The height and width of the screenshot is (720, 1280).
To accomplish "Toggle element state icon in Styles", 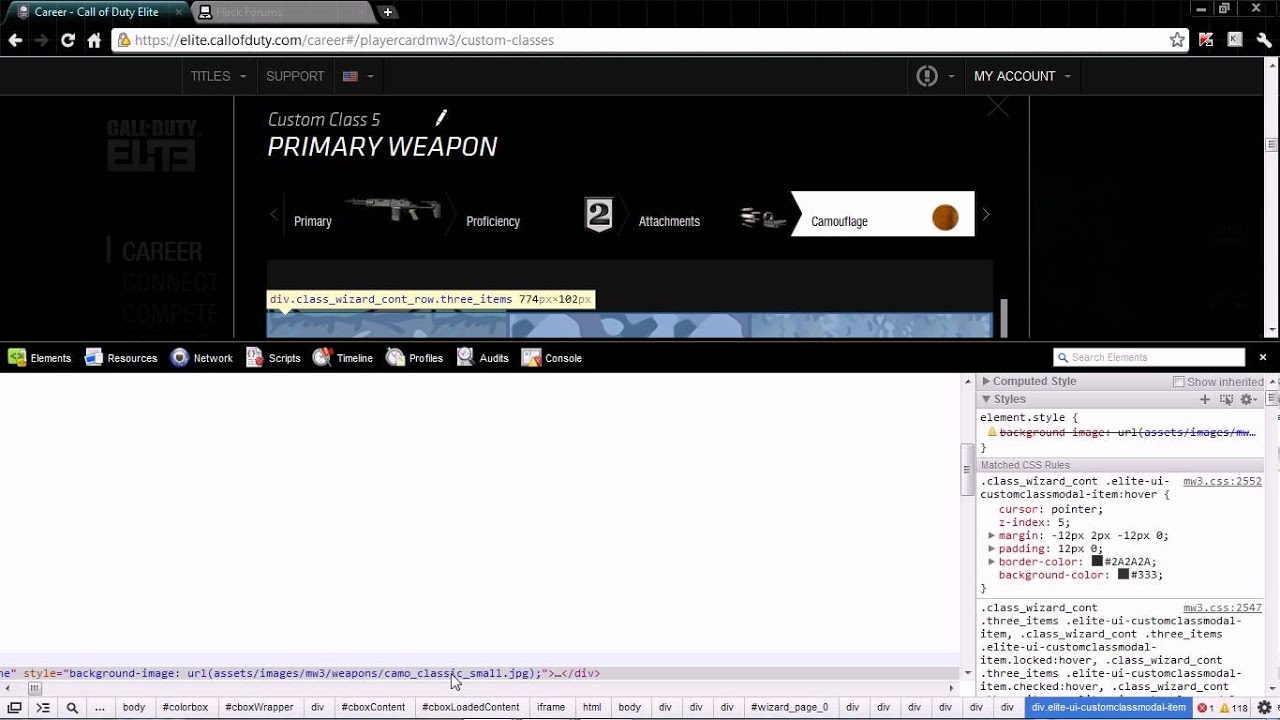I will click(x=1226, y=399).
